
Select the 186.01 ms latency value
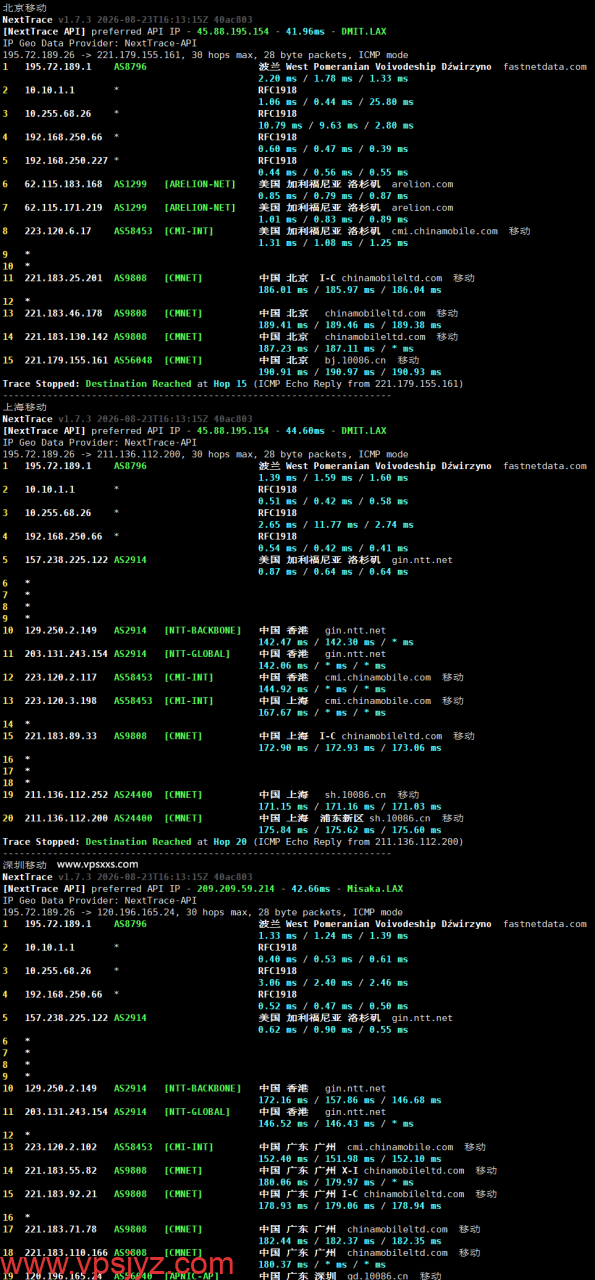point(281,290)
